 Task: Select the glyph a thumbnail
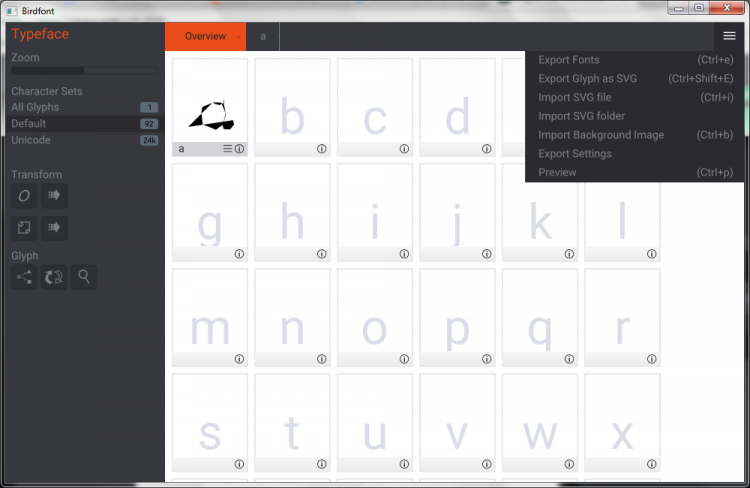210,107
